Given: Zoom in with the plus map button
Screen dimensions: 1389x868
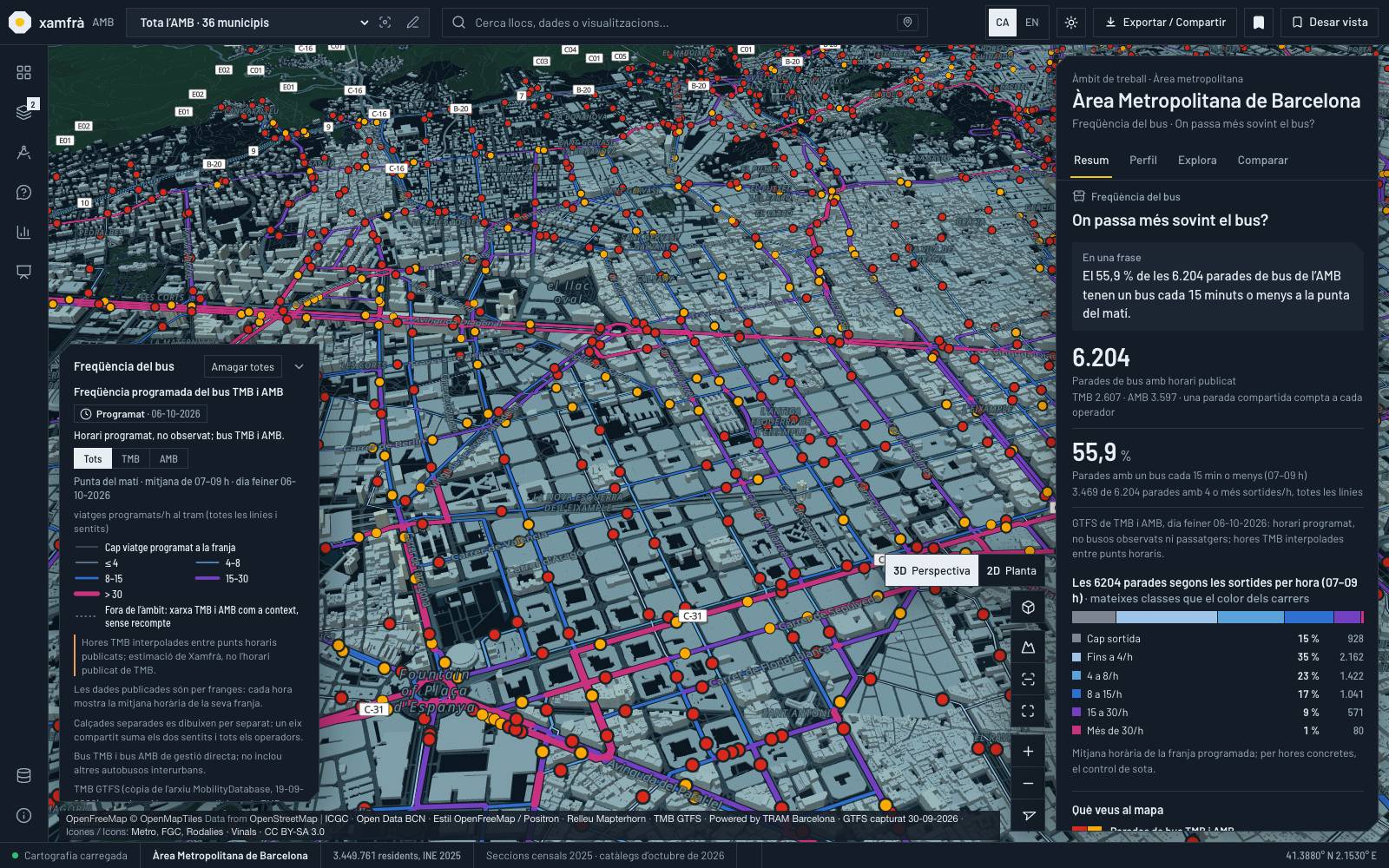Looking at the screenshot, I should (1028, 751).
